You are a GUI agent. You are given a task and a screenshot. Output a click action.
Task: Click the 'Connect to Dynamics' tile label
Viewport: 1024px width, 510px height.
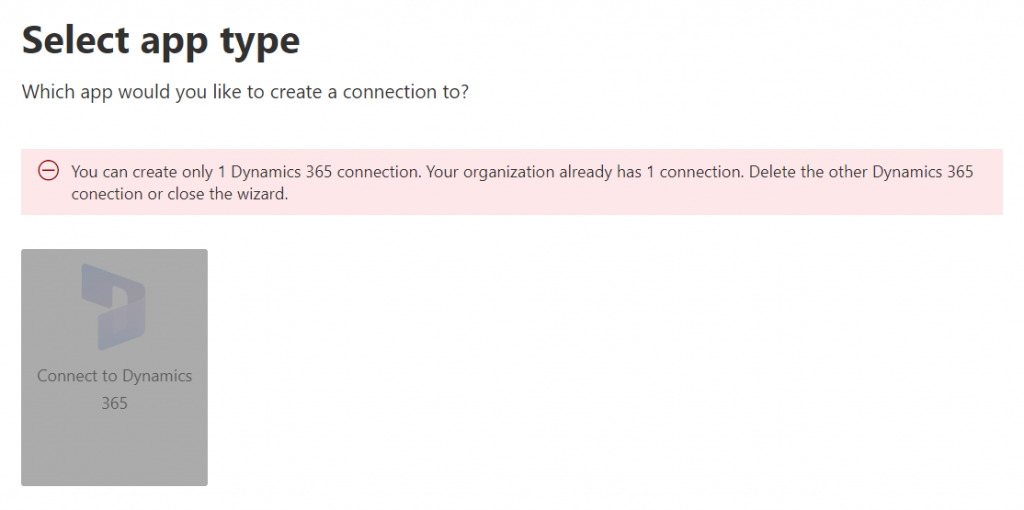tap(114, 376)
